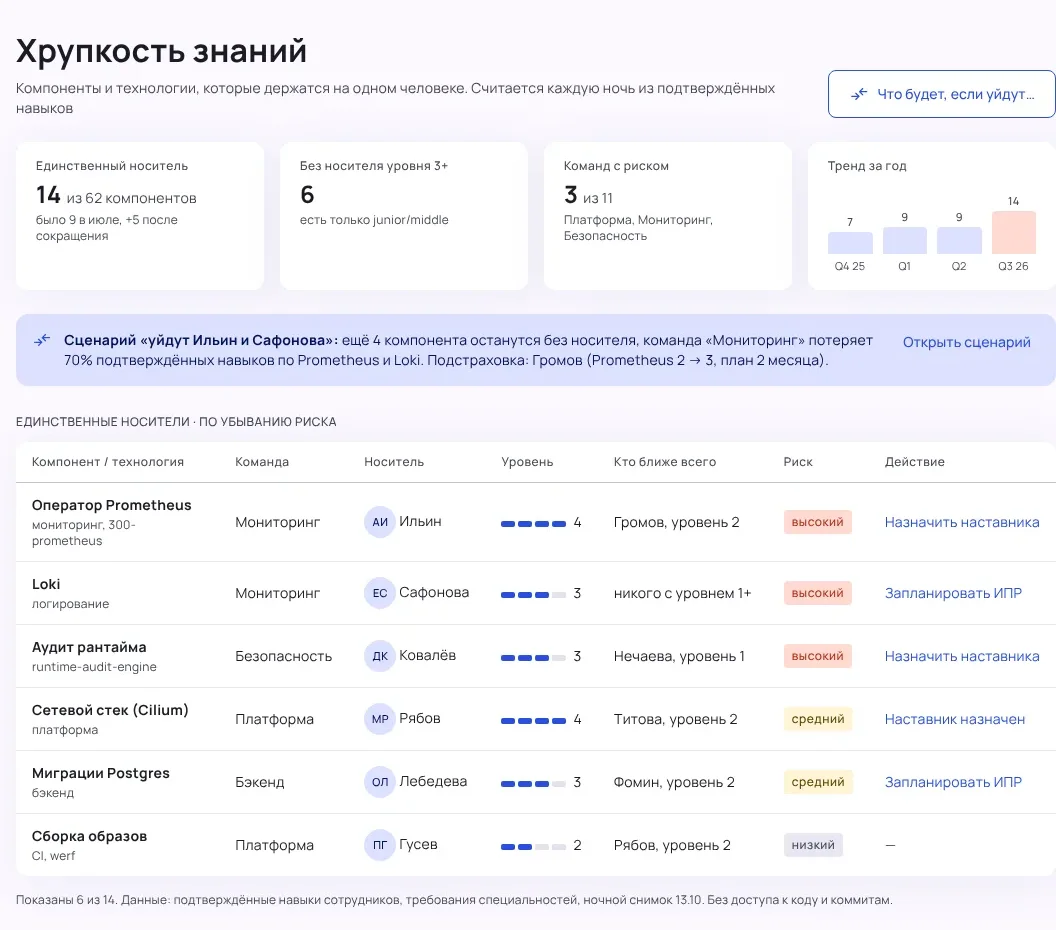Click the «Команда» column header
This screenshot has width=1056, height=930.
[262, 462]
